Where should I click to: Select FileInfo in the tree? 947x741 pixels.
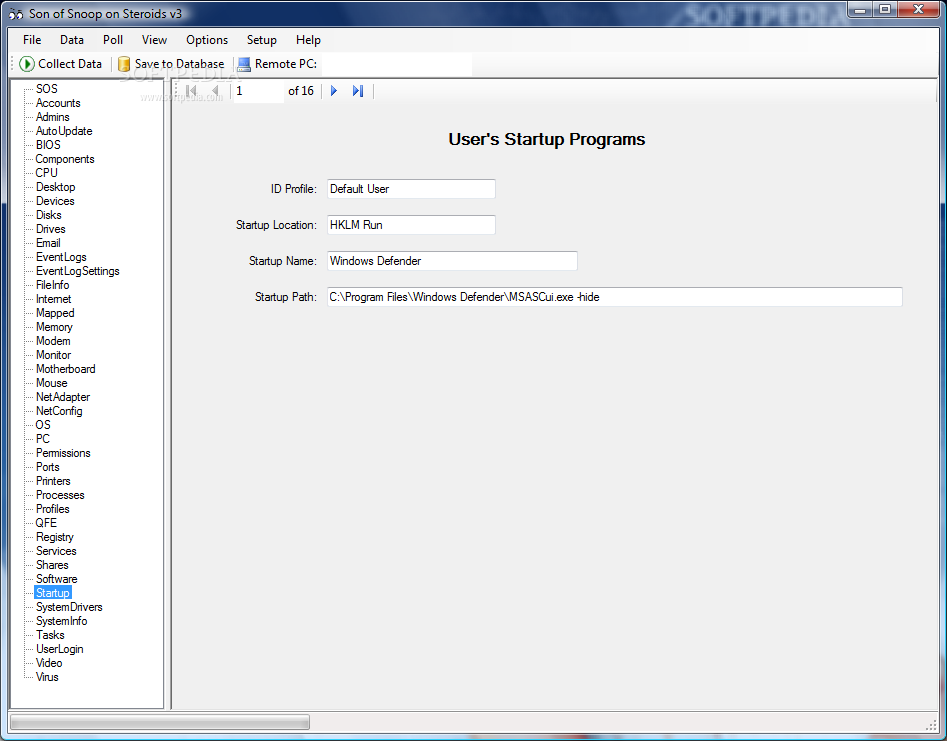click(53, 285)
